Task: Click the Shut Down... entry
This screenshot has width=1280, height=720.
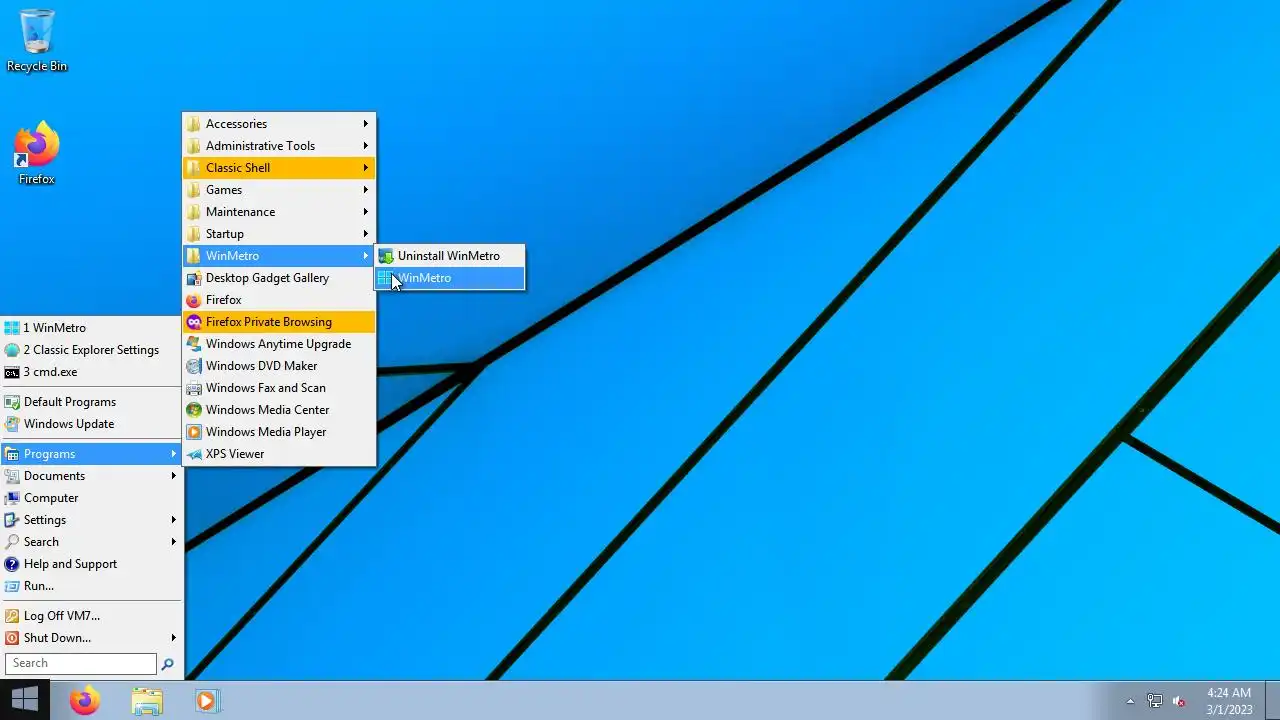Action: coord(91,638)
